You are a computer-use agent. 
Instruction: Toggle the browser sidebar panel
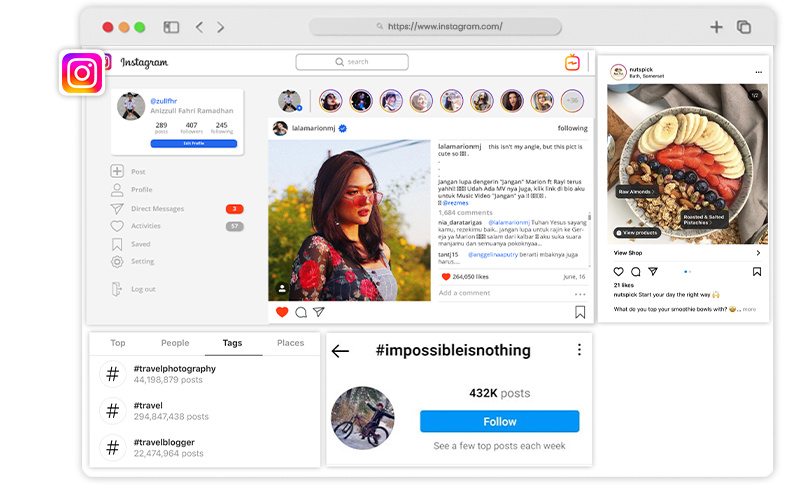[x=171, y=27]
